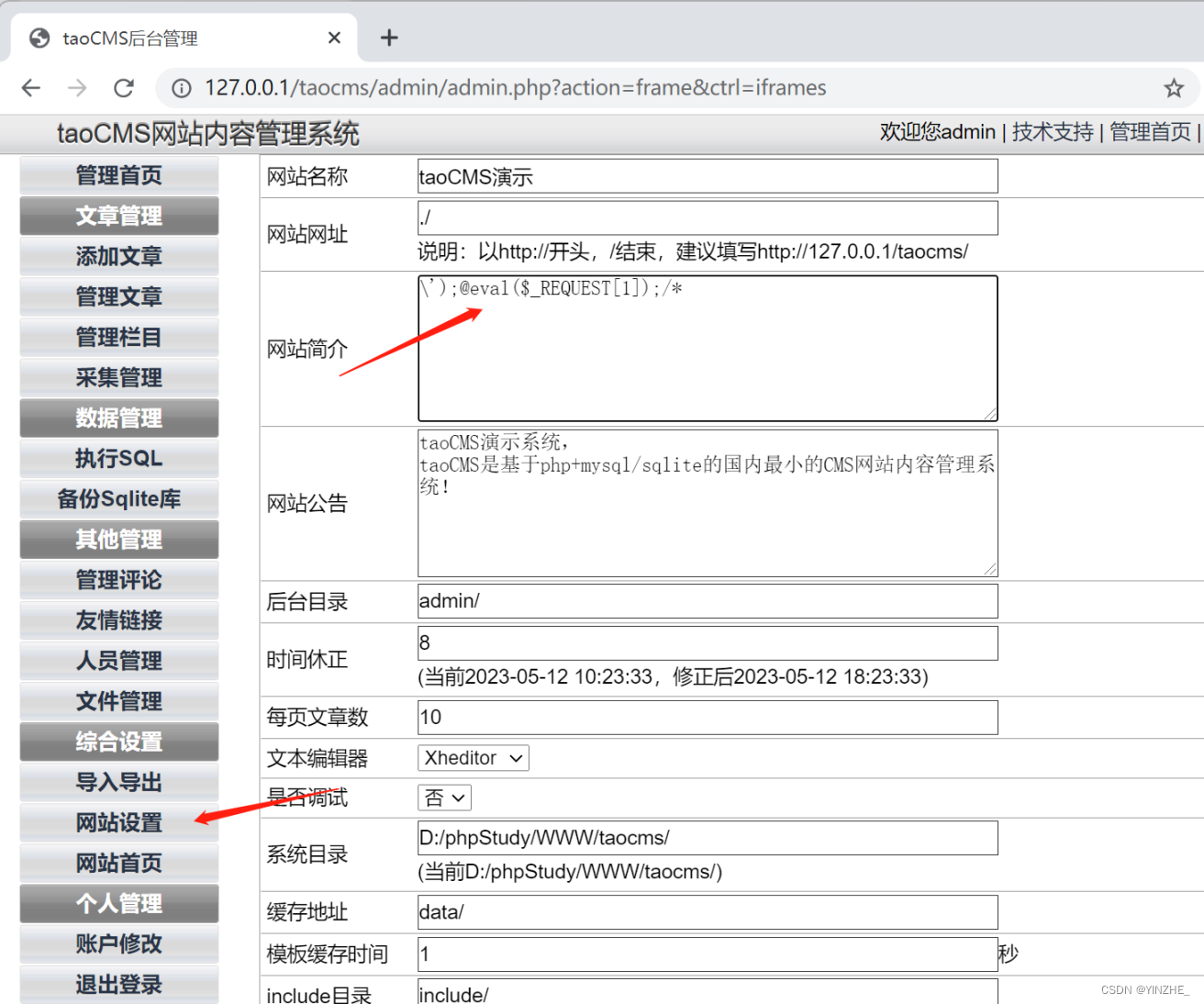Screen dimensions: 1204x1004
Task: Click 退出登录 to log out
Action: [119, 984]
